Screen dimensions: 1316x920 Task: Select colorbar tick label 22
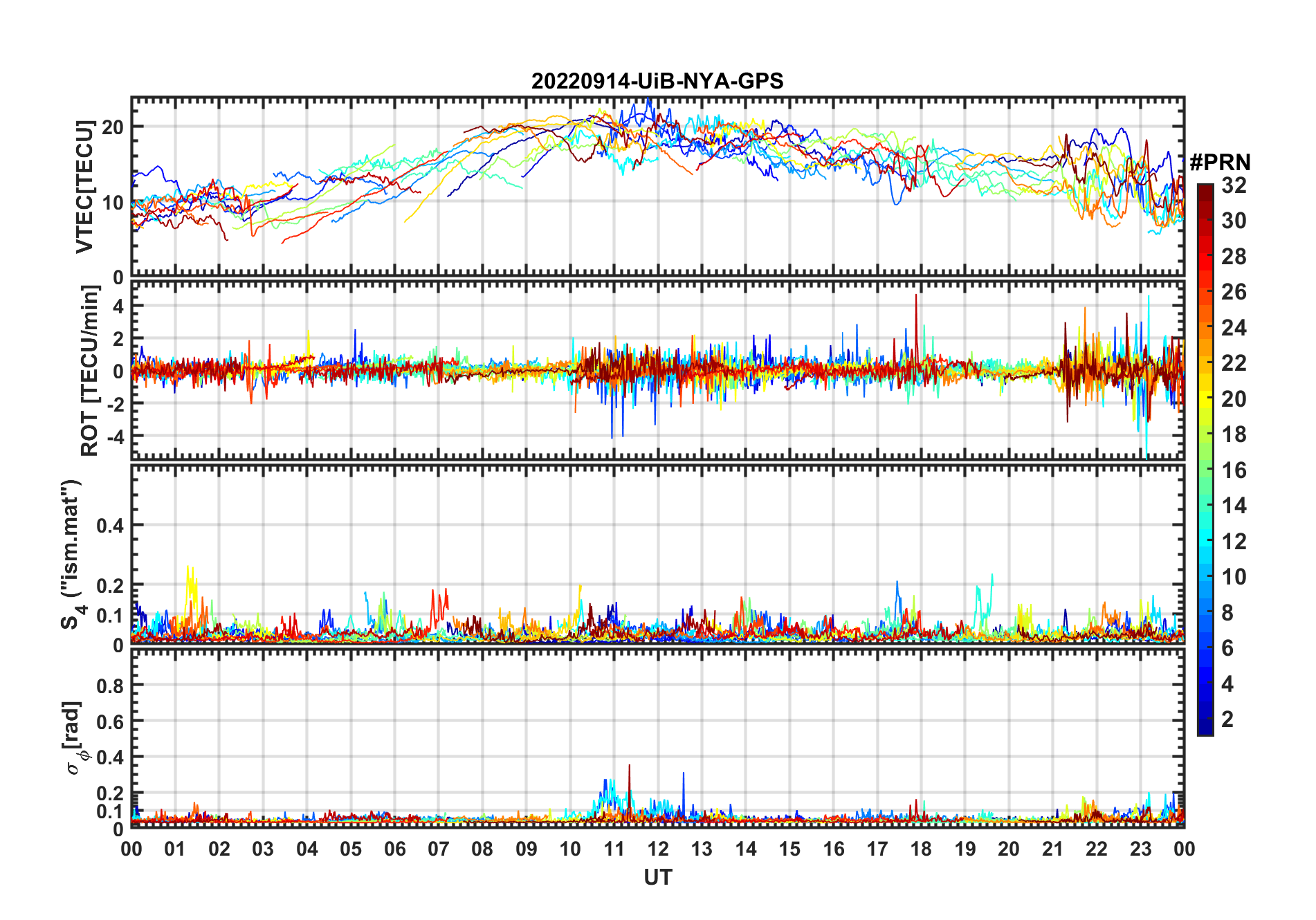click(x=1234, y=363)
